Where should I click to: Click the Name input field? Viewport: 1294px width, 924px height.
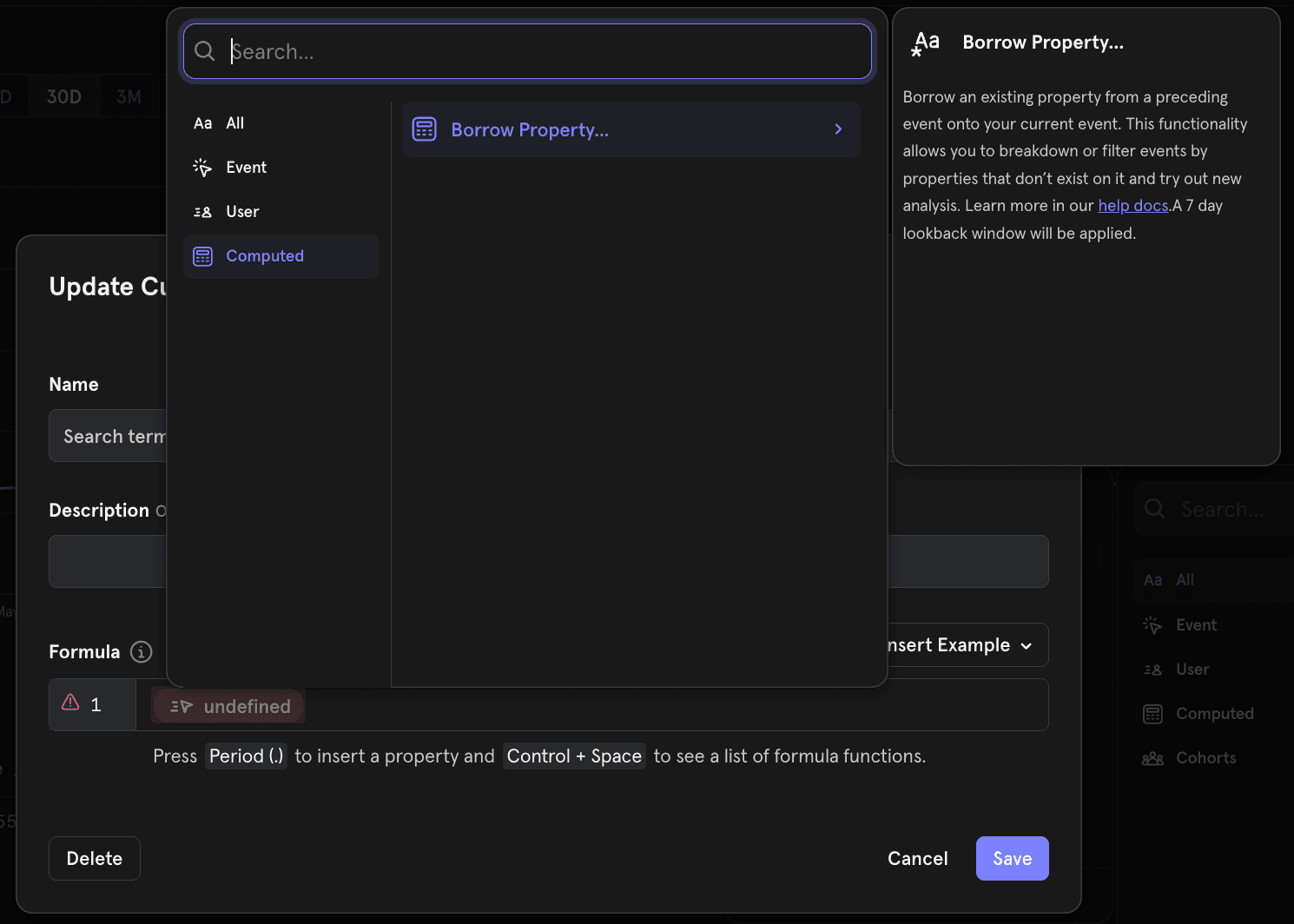[109, 436]
